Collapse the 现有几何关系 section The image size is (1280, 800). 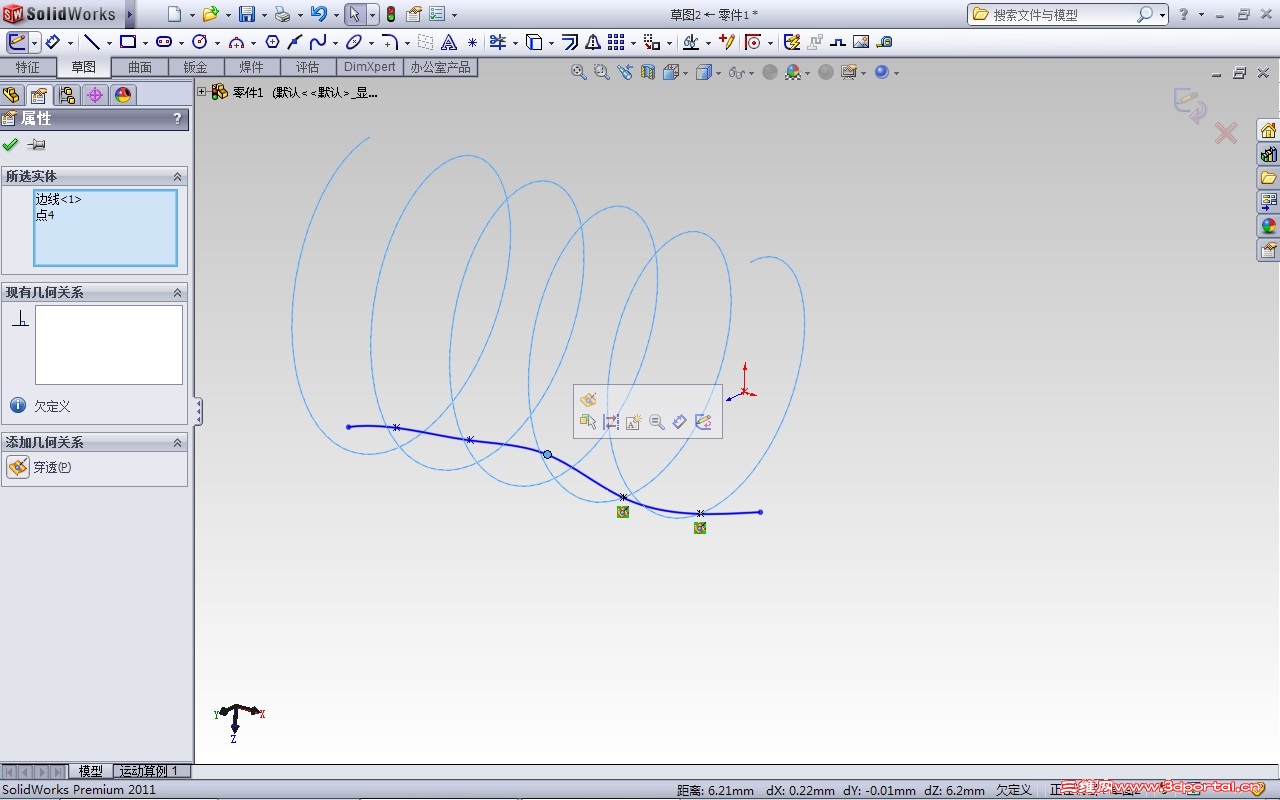pos(178,292)
